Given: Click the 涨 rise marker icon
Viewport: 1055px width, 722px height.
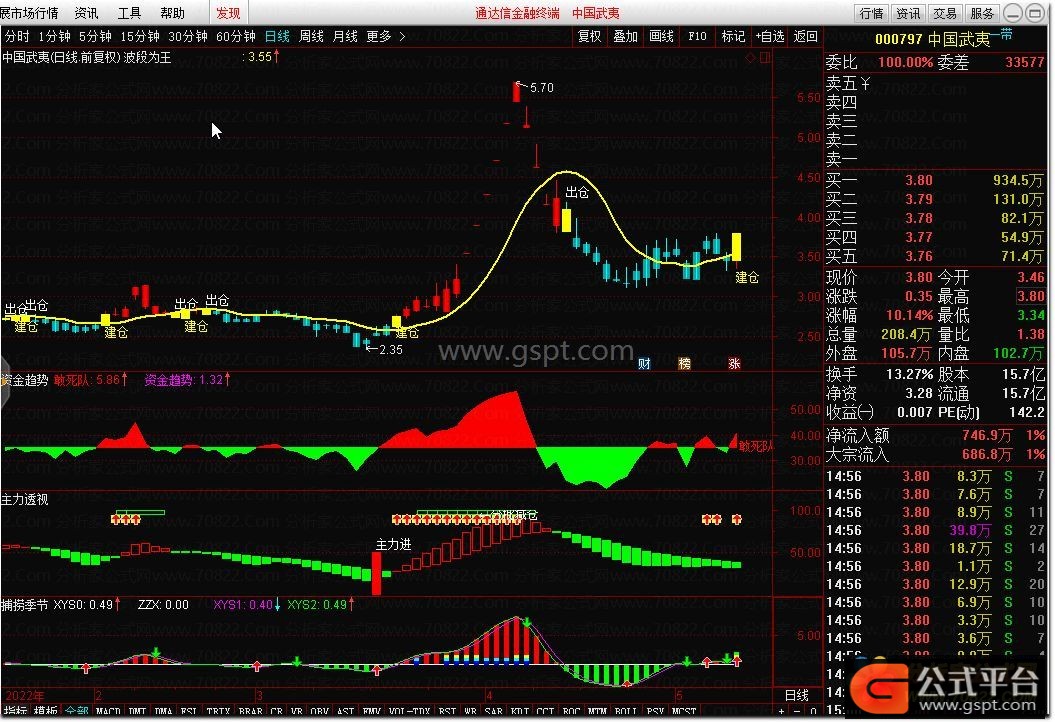Looking at the screenshot, I should tap(734, 364).
